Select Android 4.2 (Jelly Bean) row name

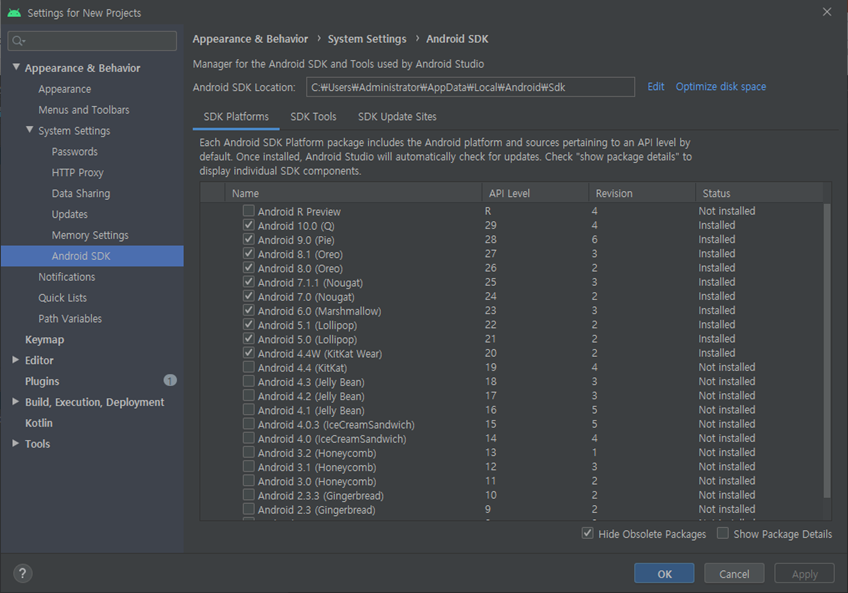coord(311,396)
